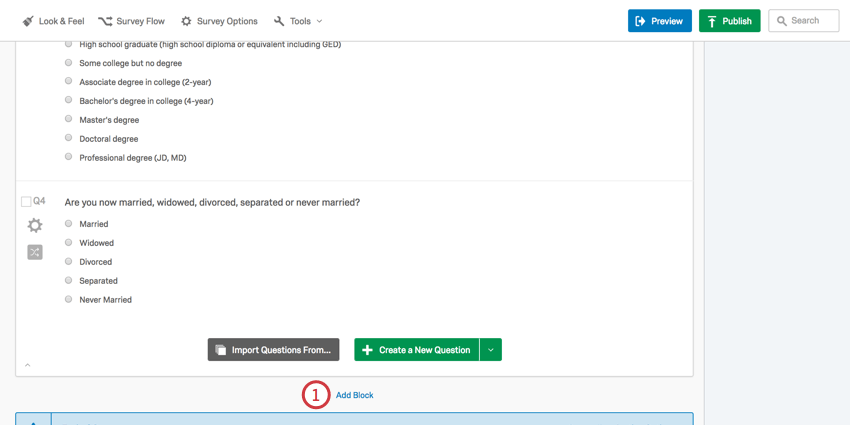Open Q4 question settings gear icon
850x425 pixels.
point(35,226)
